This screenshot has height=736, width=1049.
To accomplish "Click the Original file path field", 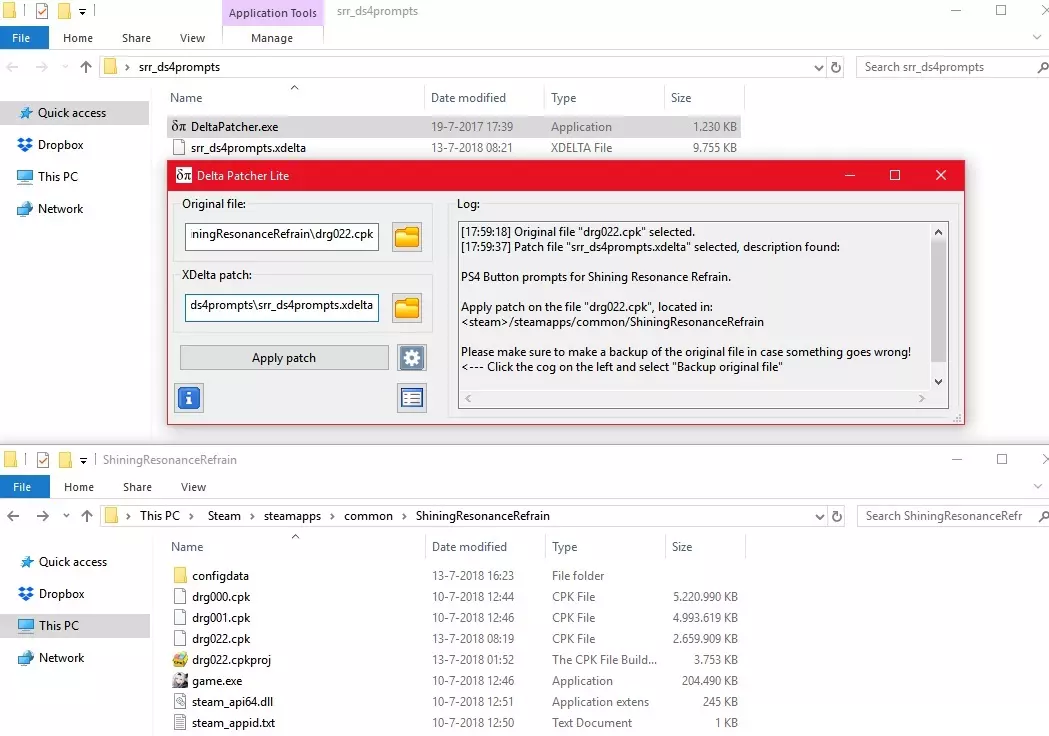I will tap(282, 236).
